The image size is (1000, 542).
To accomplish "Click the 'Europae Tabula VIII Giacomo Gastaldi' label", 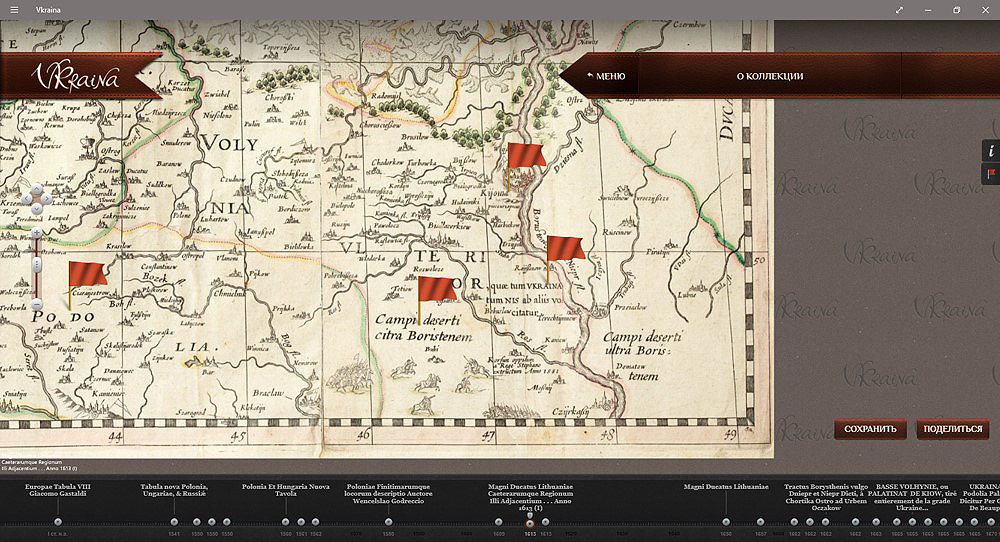I will 58,490.
